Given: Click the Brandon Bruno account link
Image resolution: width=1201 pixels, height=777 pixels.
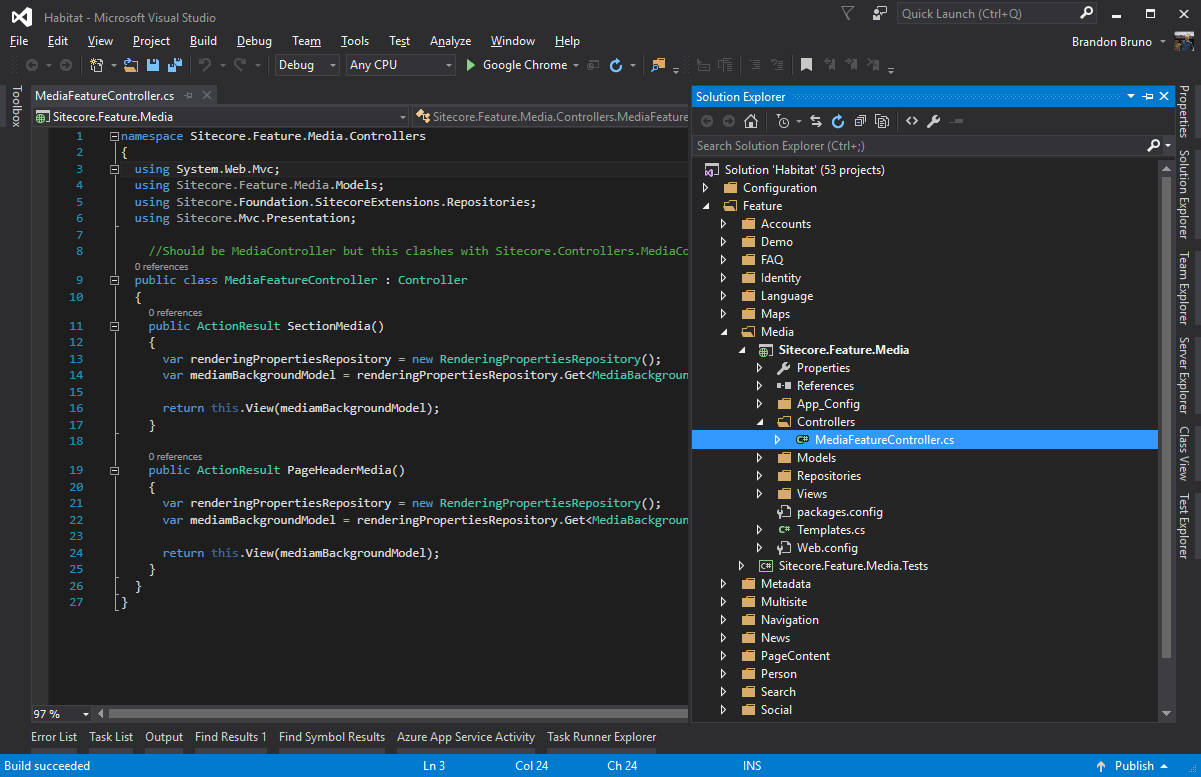Looking at the screenshot, I should click(x=1110, y=41).
